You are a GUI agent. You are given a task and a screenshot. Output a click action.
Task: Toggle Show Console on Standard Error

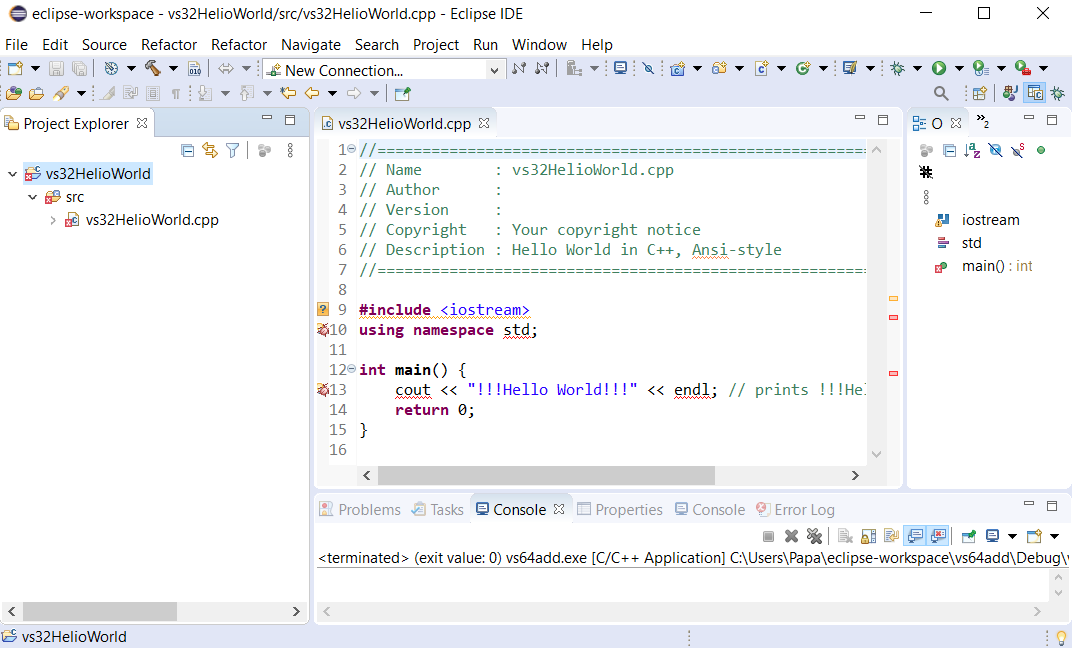939,536
